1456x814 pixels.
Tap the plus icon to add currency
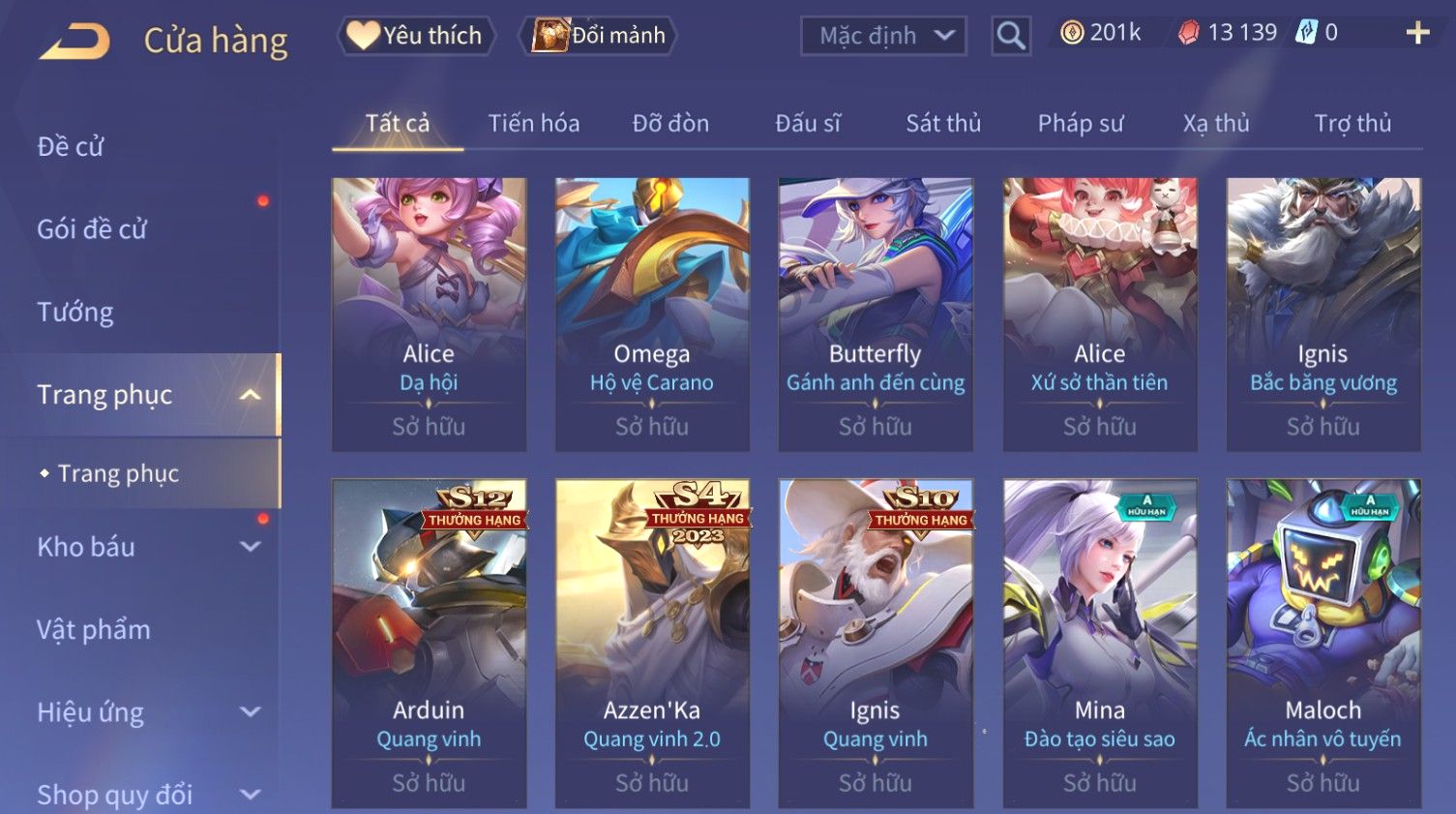pyautogui.click(x=1417, y=33)
